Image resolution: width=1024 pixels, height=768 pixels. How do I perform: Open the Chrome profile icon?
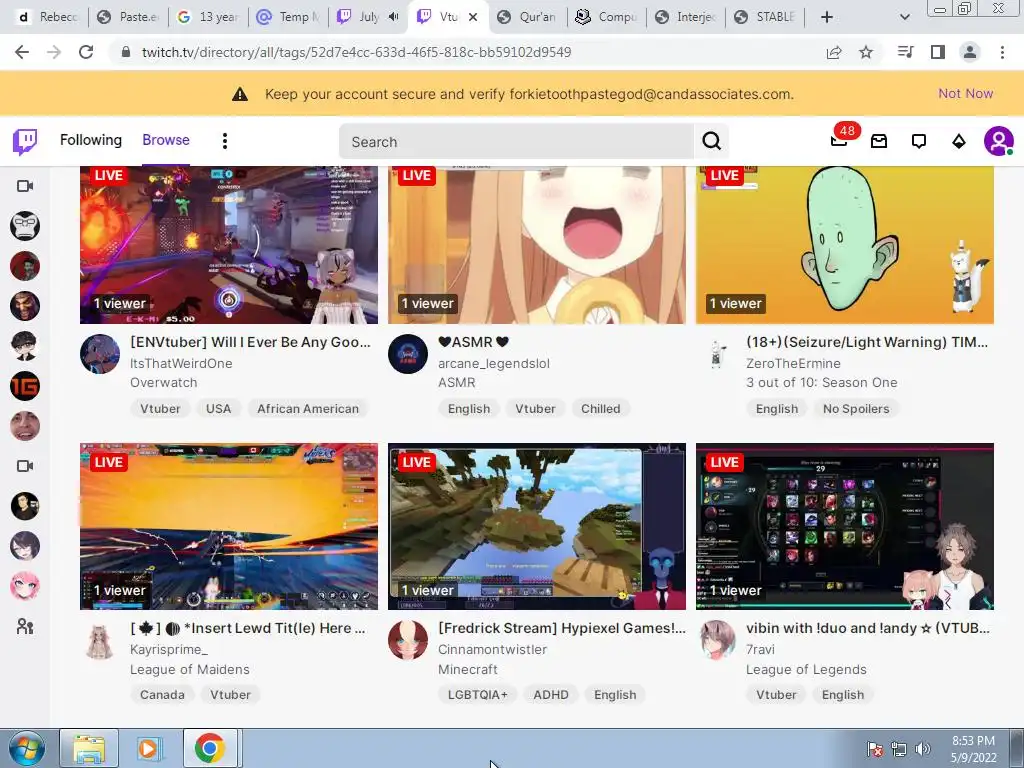970,52
